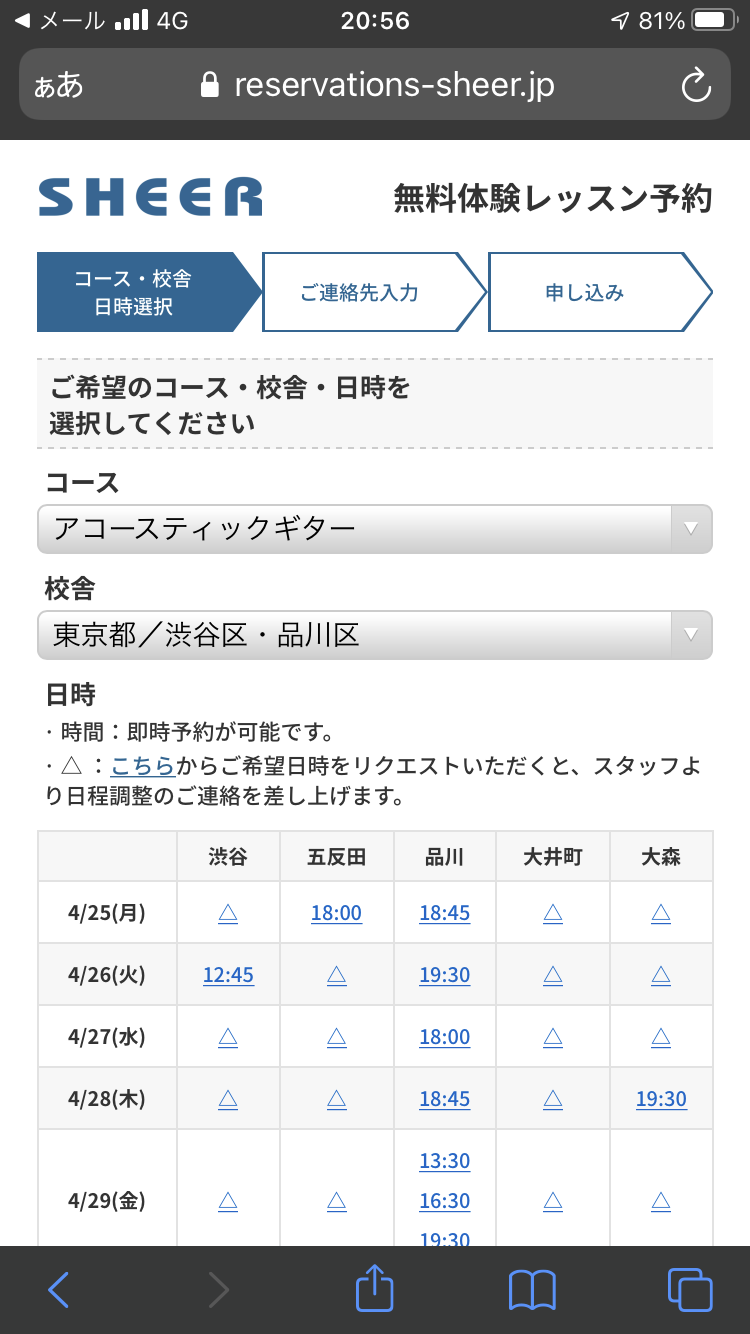Image resolution: width=750 pixels, height=1334 pixels.
Task: Open the コース dropdown showing アコースティックギター
Action: [x=375, y=529]
